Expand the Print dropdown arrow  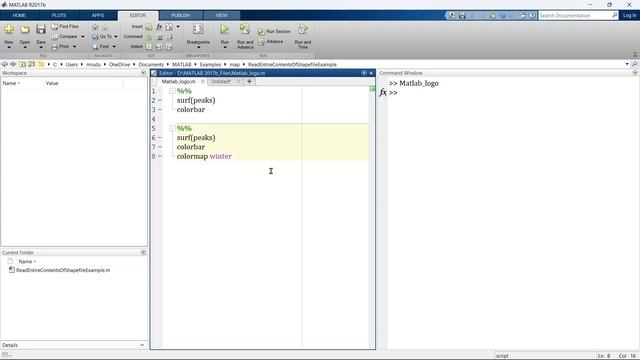[x=74, y=47]
